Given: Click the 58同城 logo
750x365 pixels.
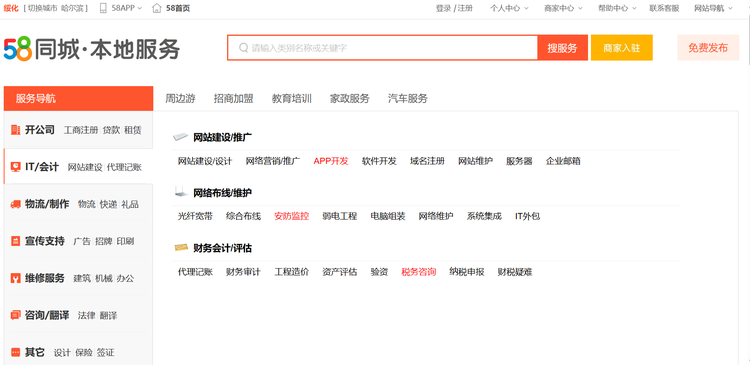Looking at the screenshot, I should coord(92,49).
